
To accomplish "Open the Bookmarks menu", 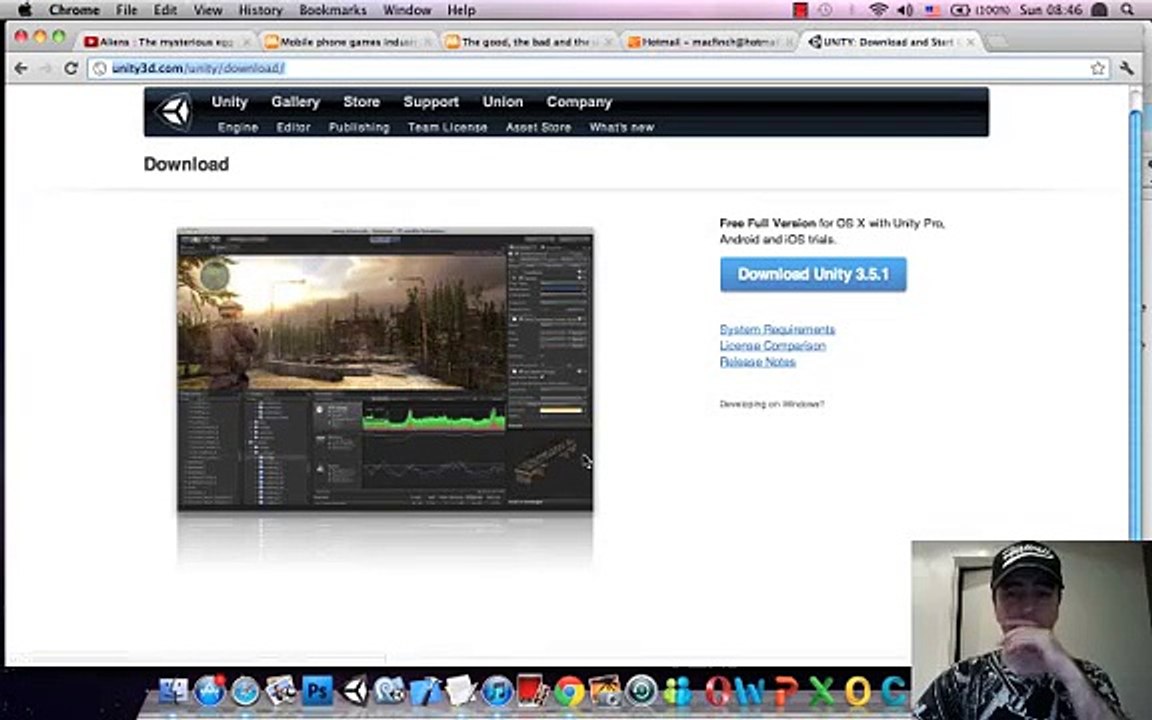I will pos(333,10).
